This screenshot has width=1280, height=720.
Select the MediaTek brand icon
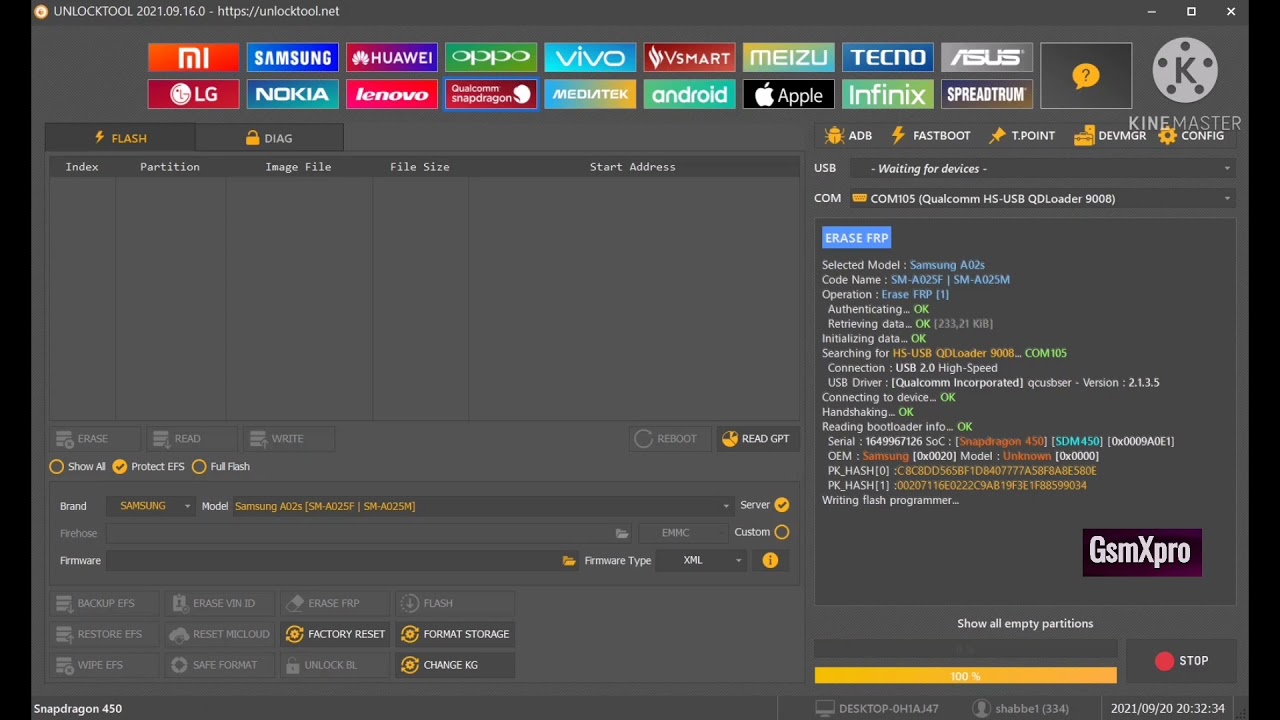point(590,94)
